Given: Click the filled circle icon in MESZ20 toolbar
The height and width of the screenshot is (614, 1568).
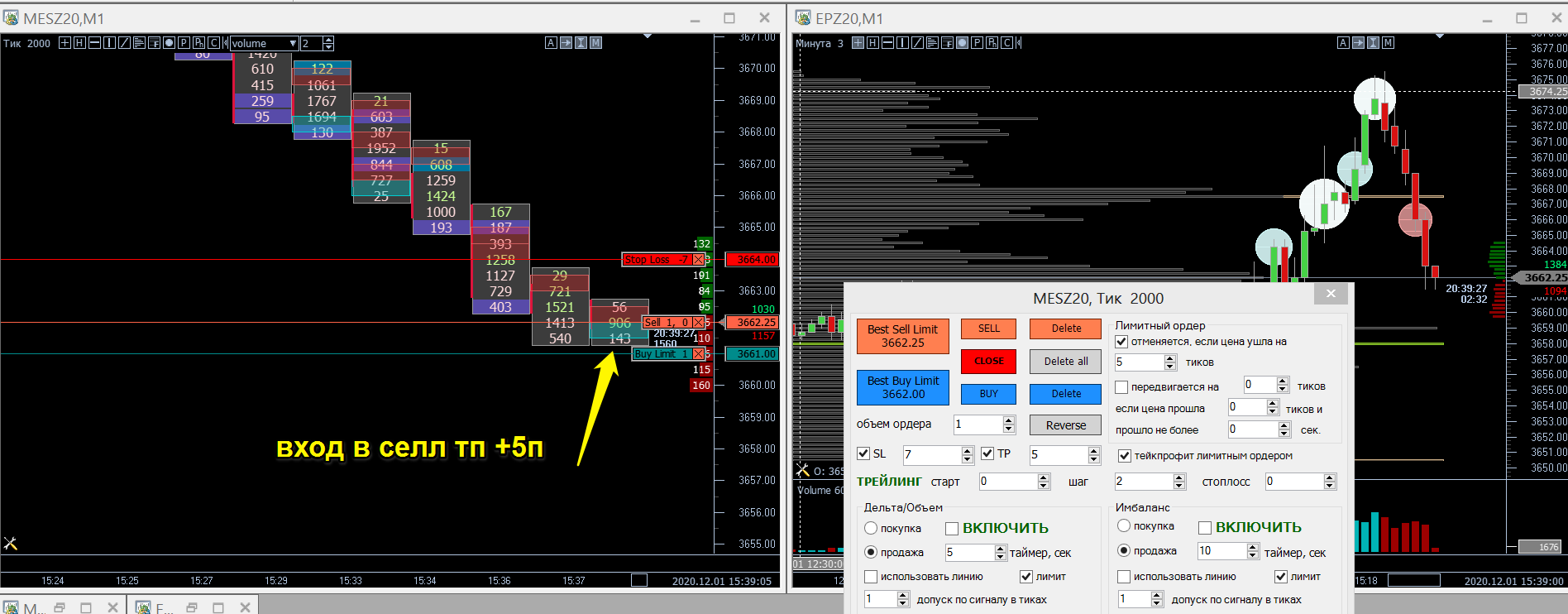Looking at the screenshot, I should (169, 43).
